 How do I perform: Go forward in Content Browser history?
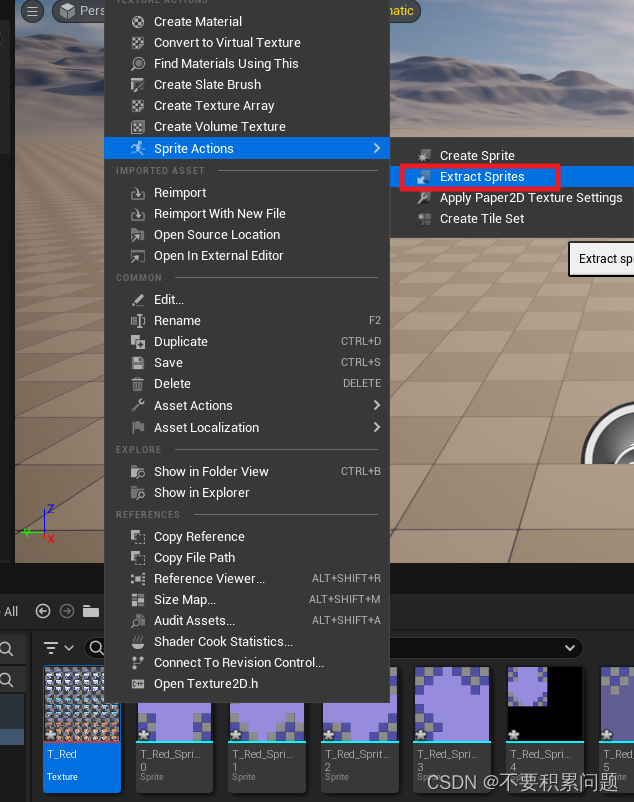coord(67,611)
